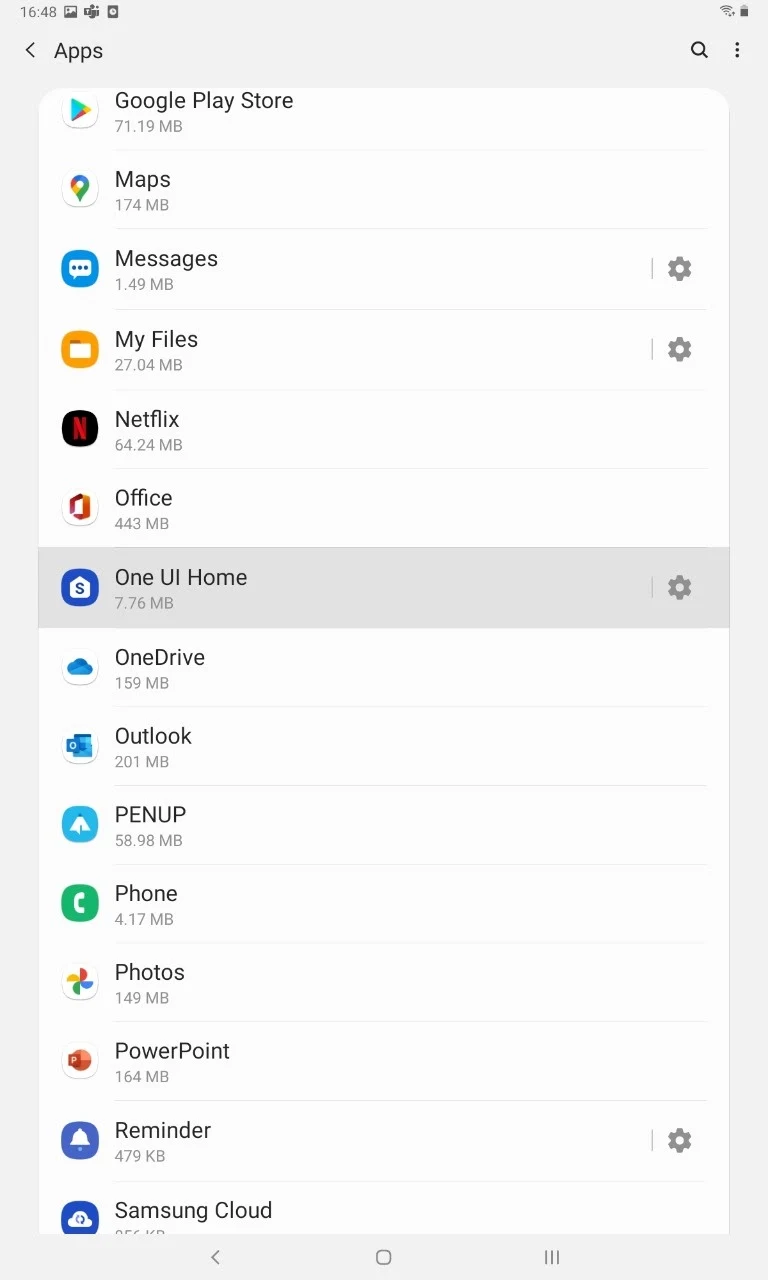768x1280 pixels.
Task: Open Google Play Store app info
Action: [384, 120]
